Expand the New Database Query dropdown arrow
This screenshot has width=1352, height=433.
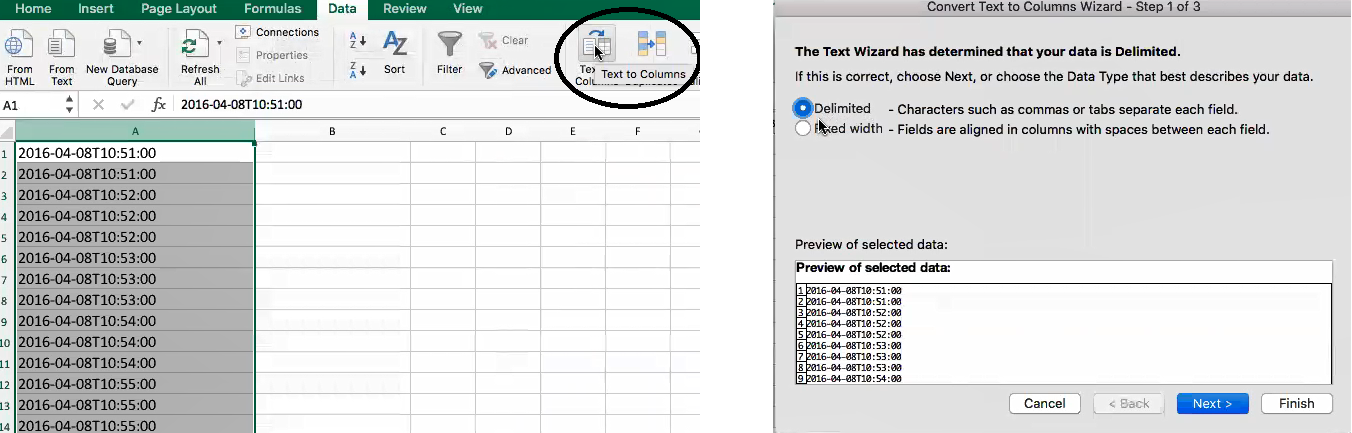139,44
